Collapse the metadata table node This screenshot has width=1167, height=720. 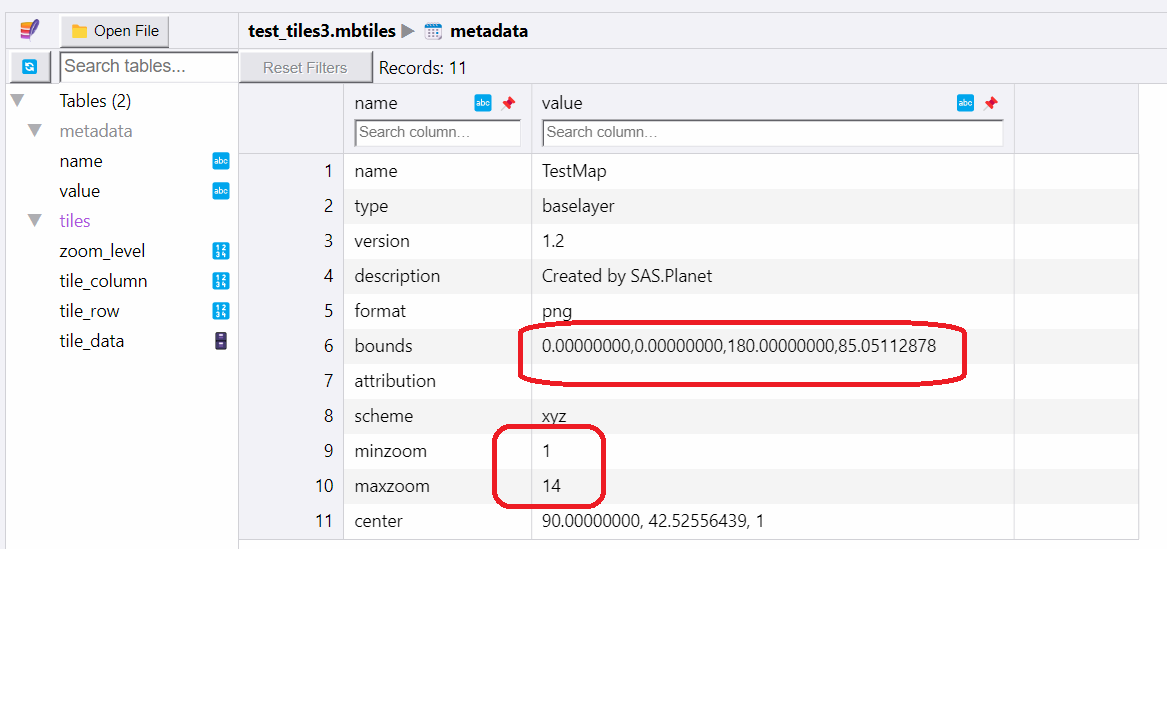tap(35, 131)
